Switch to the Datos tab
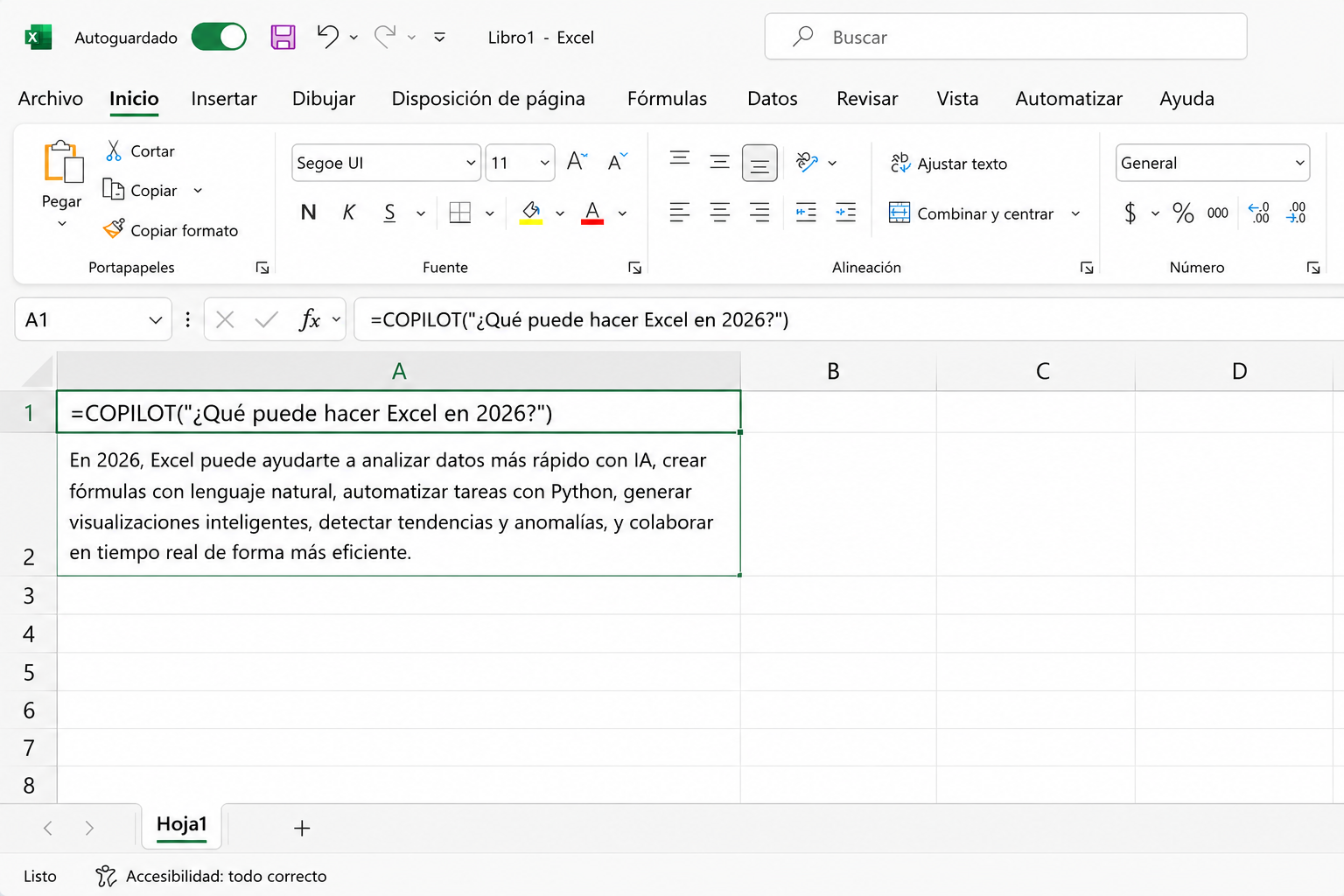Image resolution: width=1344 pixels, height=896 pixels. [773, 99]
